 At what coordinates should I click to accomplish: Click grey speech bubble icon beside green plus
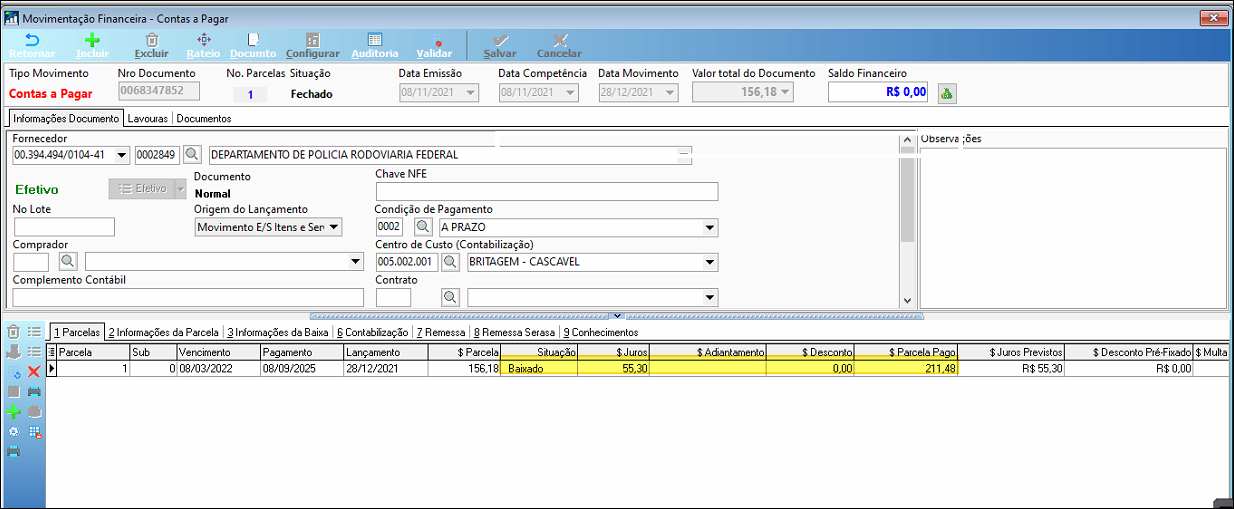pos(33,411)
